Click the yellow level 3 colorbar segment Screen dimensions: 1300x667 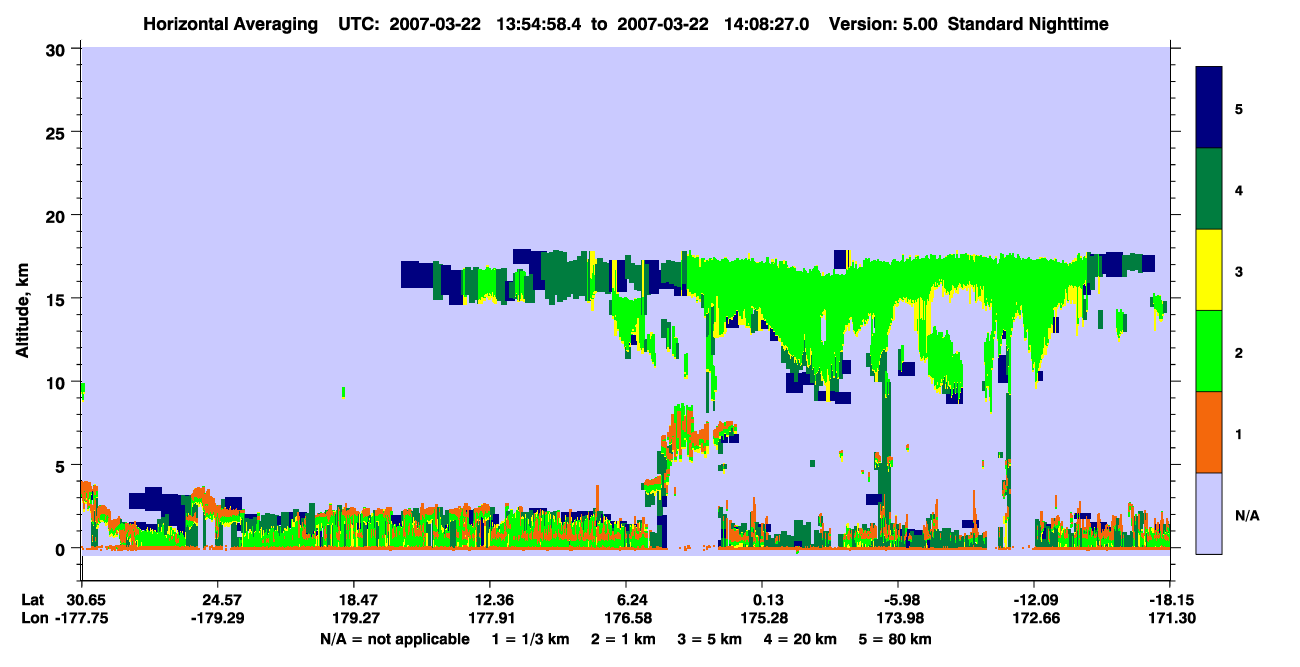1209,269
